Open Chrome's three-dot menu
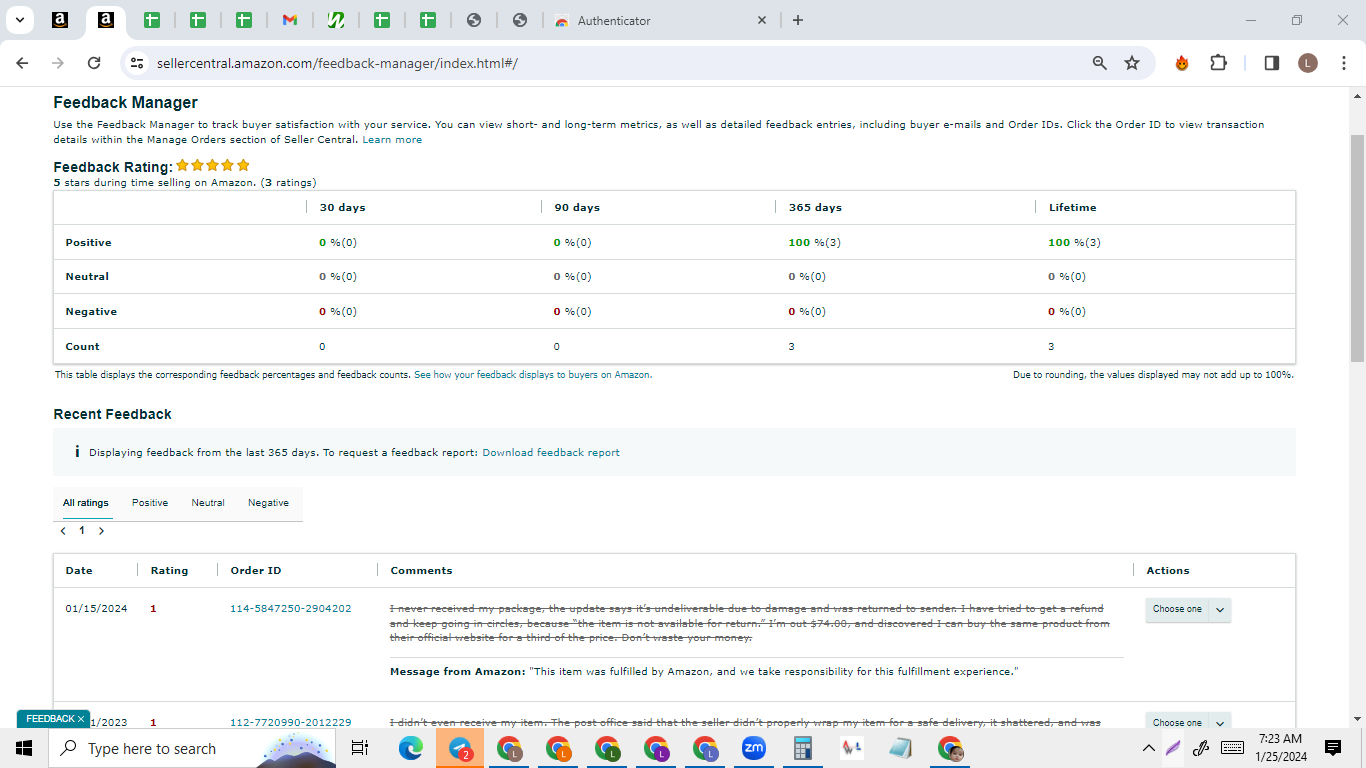Screen dimensions: 1366x768 [1343, 63]
